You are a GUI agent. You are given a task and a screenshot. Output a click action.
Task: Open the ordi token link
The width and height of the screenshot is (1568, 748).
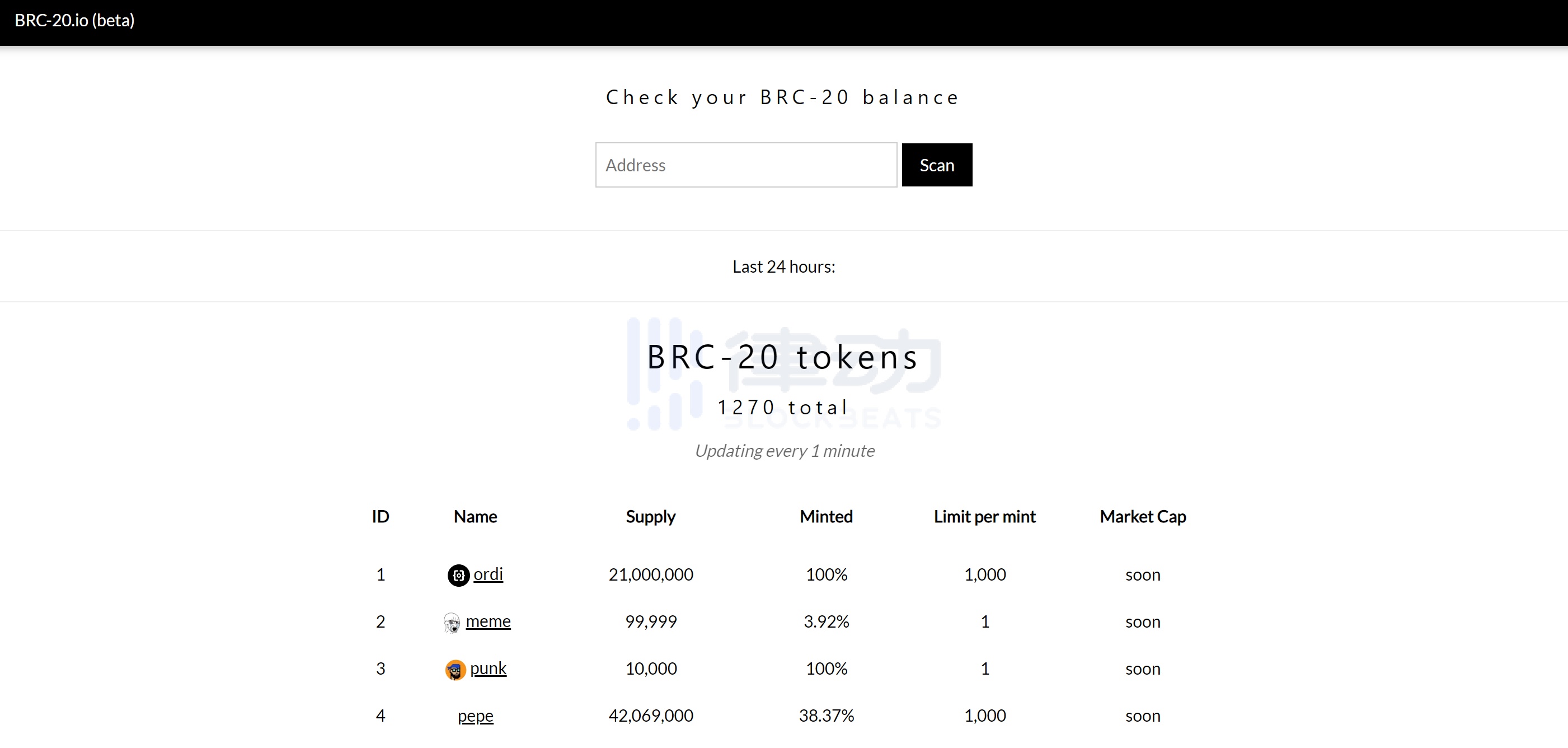click(488, 574)
